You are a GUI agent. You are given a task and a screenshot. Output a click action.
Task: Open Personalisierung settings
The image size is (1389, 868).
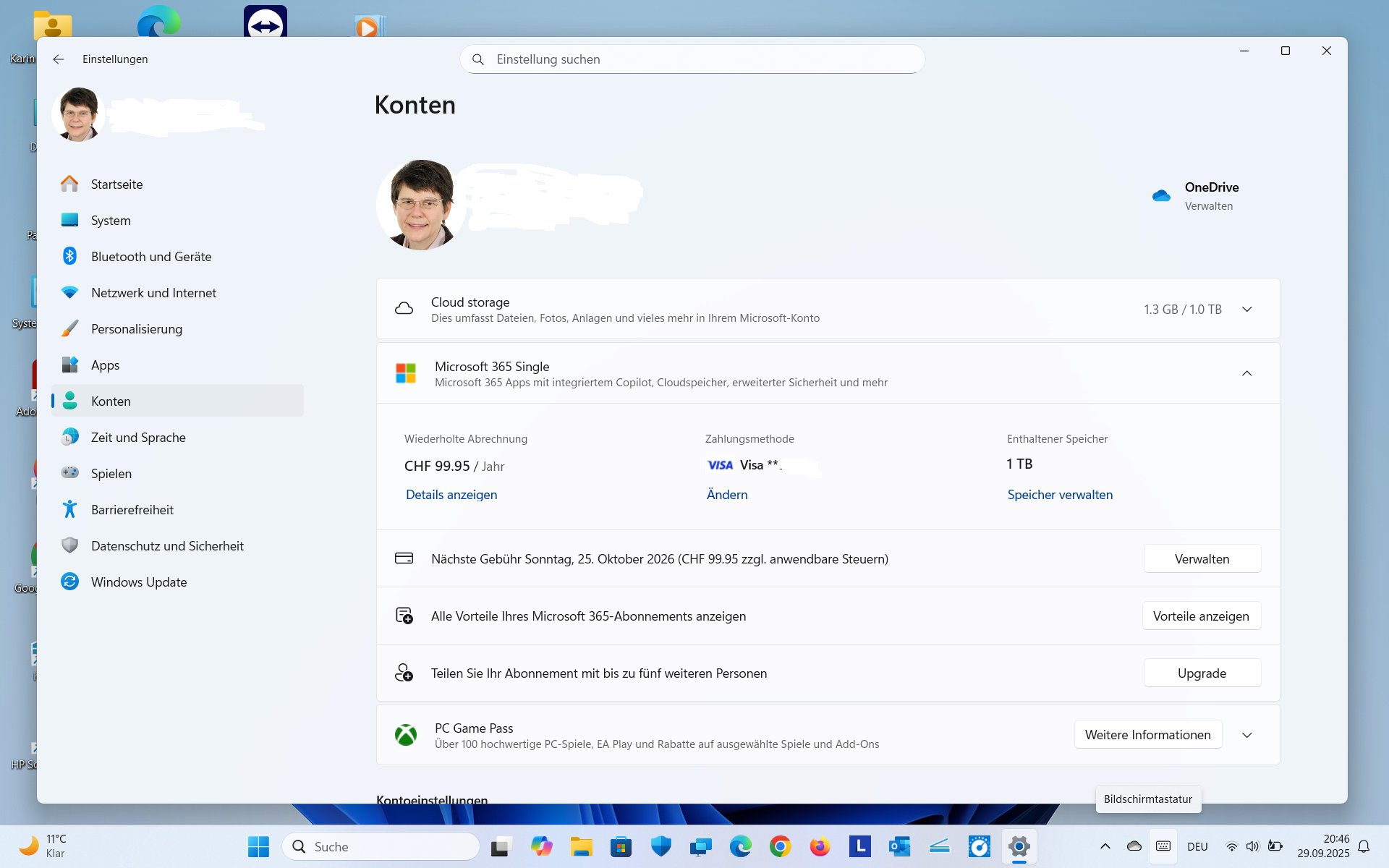pyautogui.click(x=137, y=328)
